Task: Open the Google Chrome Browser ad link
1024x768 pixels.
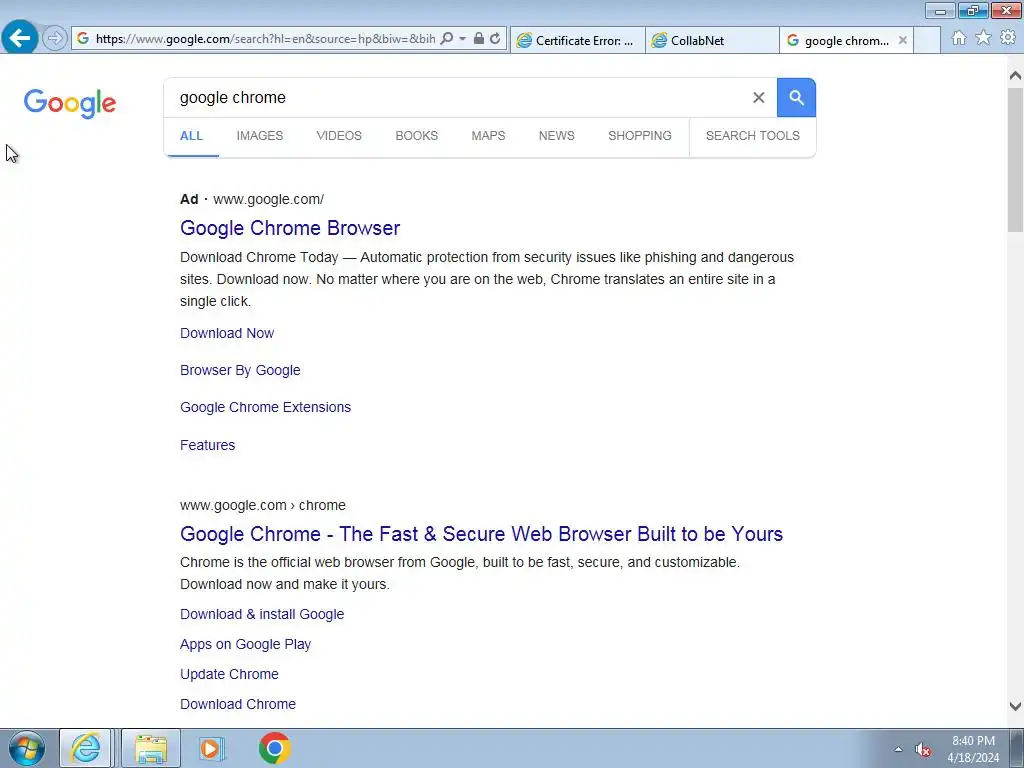Action: [x=290, y=228]
